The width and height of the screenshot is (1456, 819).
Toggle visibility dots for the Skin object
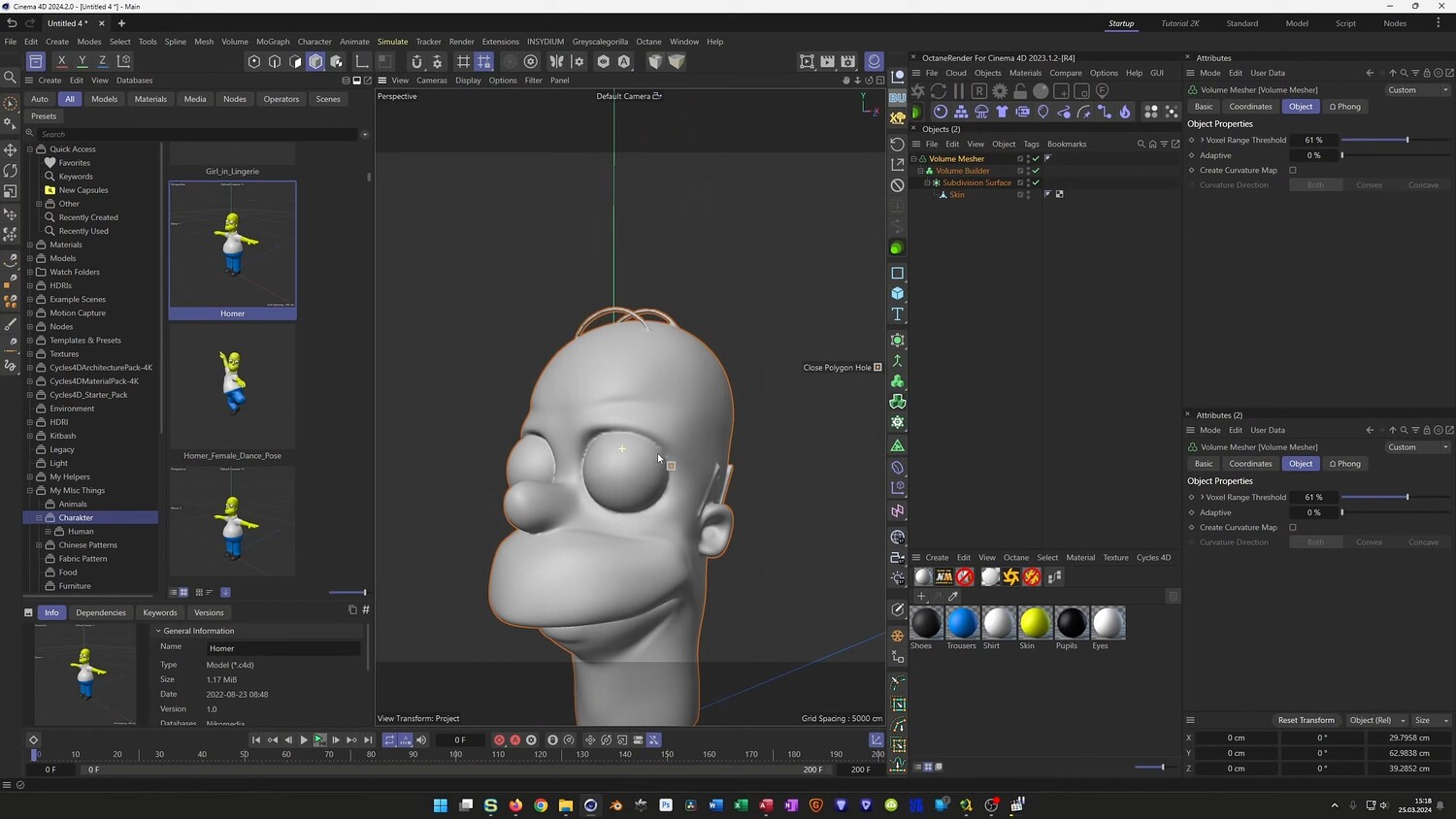click(x=1026, y=194)
